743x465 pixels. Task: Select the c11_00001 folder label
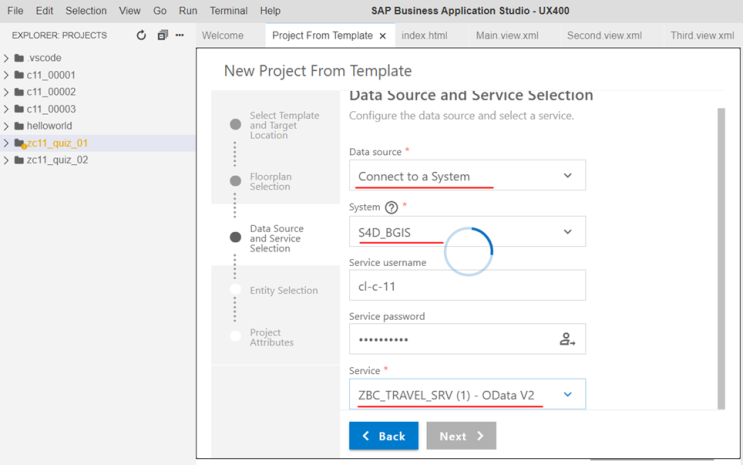51,75
